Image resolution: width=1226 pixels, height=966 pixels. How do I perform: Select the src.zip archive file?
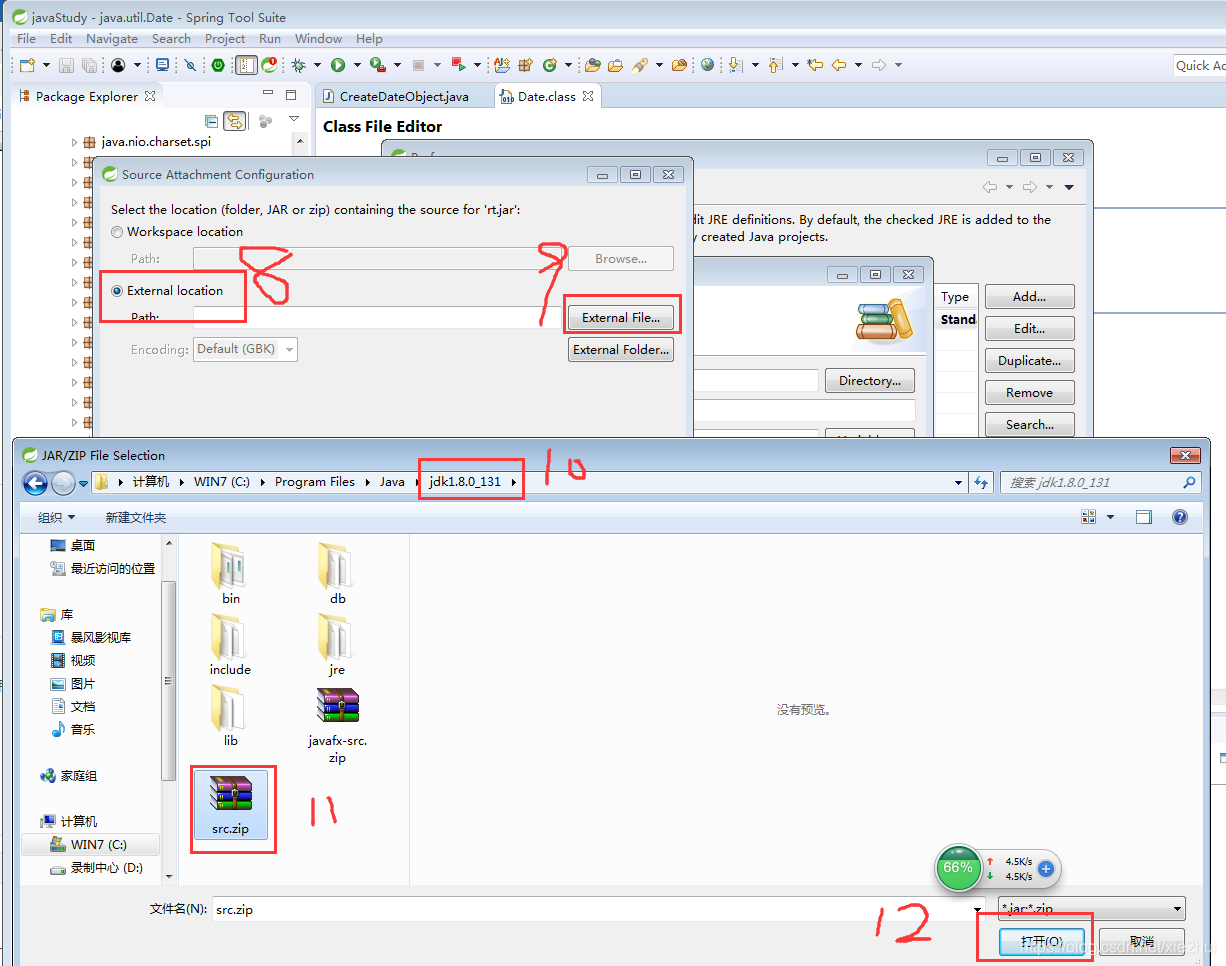tap(231, 806)
